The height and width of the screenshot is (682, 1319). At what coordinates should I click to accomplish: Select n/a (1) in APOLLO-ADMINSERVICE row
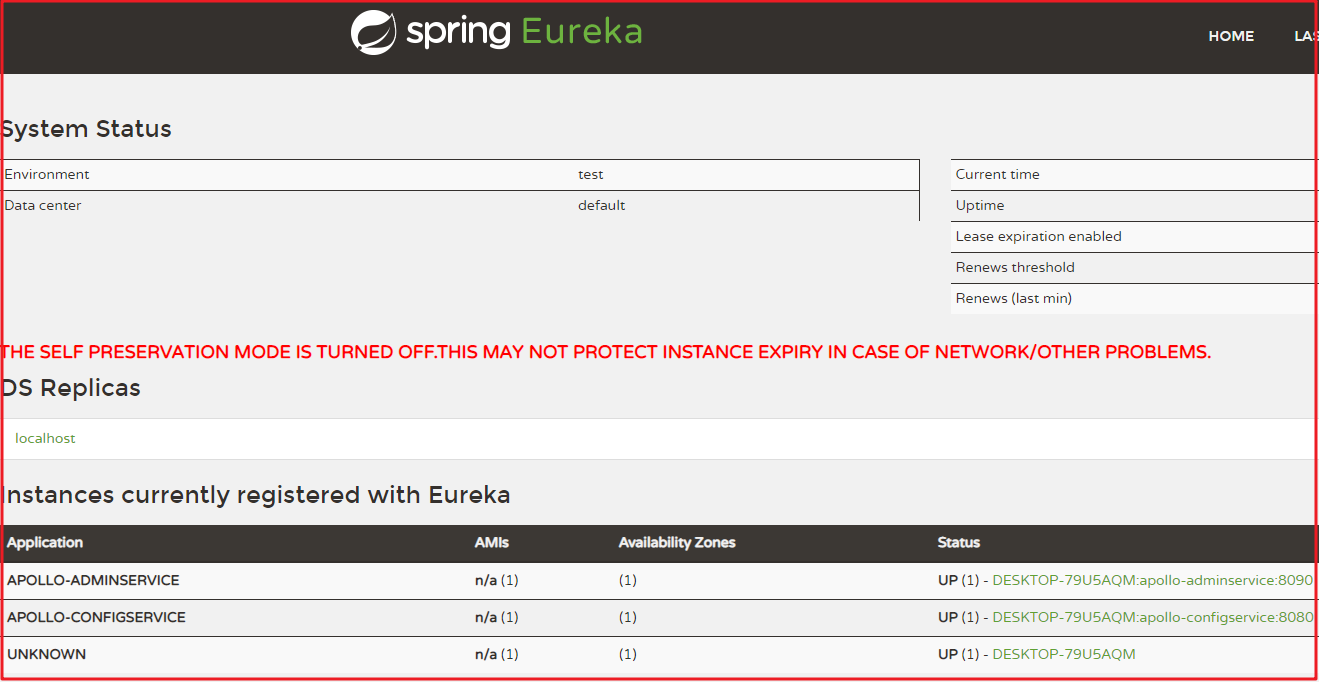pos(497,580)
